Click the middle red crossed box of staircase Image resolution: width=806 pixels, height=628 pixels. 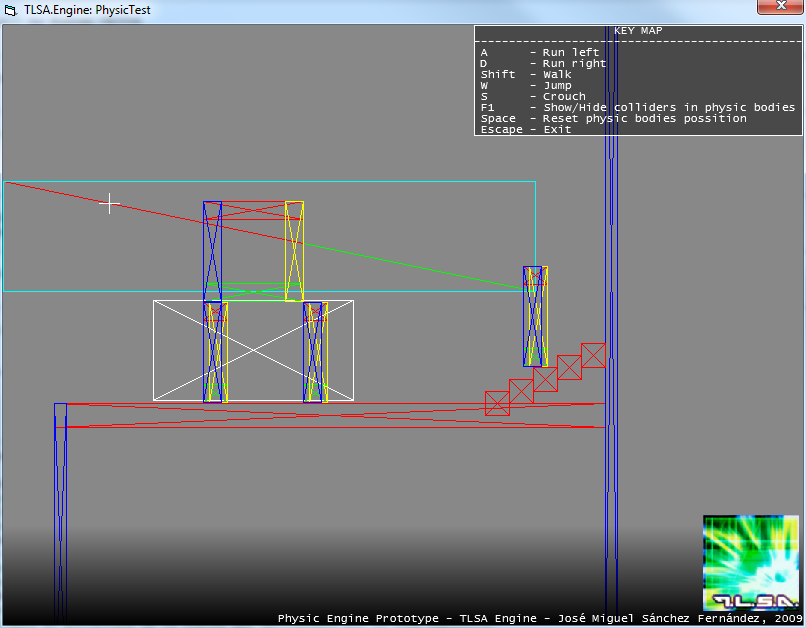coord(545,379)
